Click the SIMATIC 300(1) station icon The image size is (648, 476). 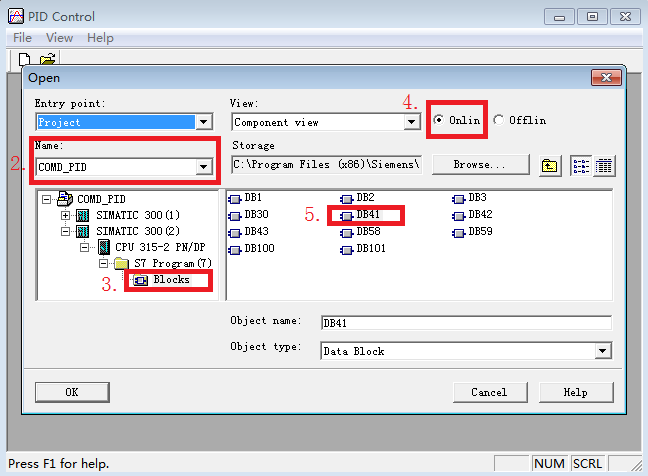(x=82, y=215)
